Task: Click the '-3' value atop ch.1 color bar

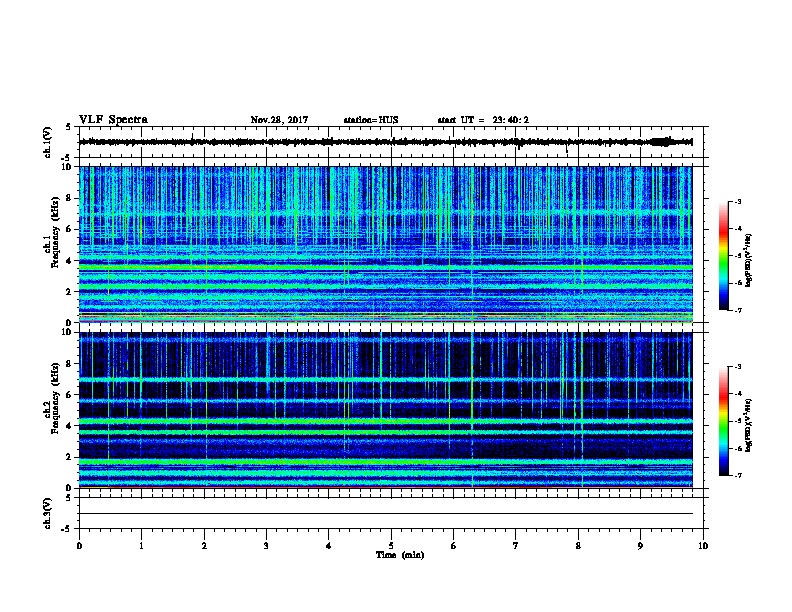Action: tap(737, 201)
